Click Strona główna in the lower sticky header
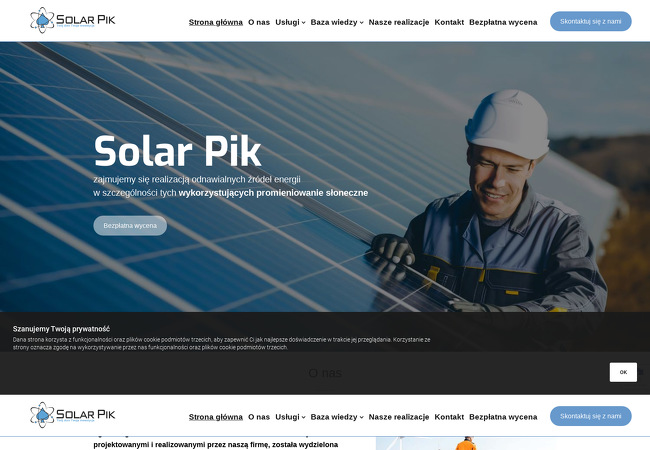 pyautogui.click(x=216, y=417)
